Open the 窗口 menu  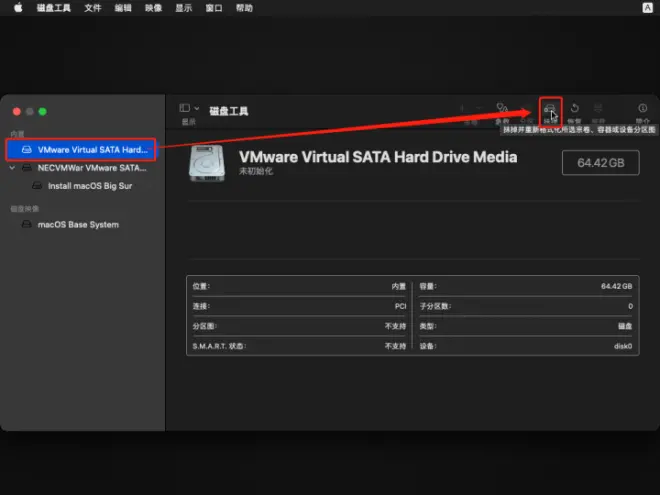(x=214, y=8)
